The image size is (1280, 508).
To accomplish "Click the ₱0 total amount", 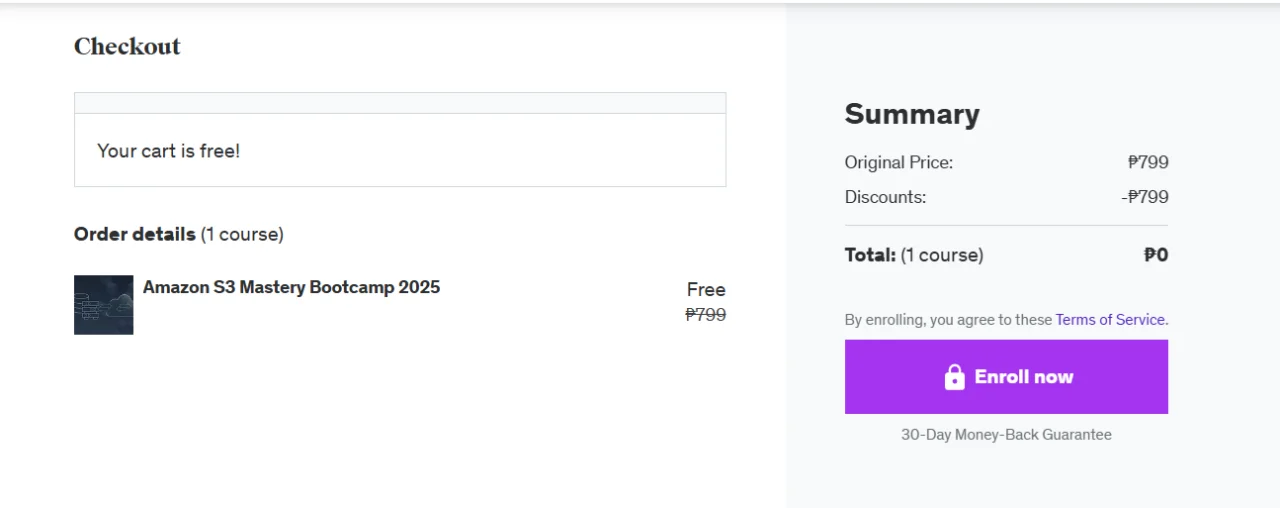I will [1156, 255].
